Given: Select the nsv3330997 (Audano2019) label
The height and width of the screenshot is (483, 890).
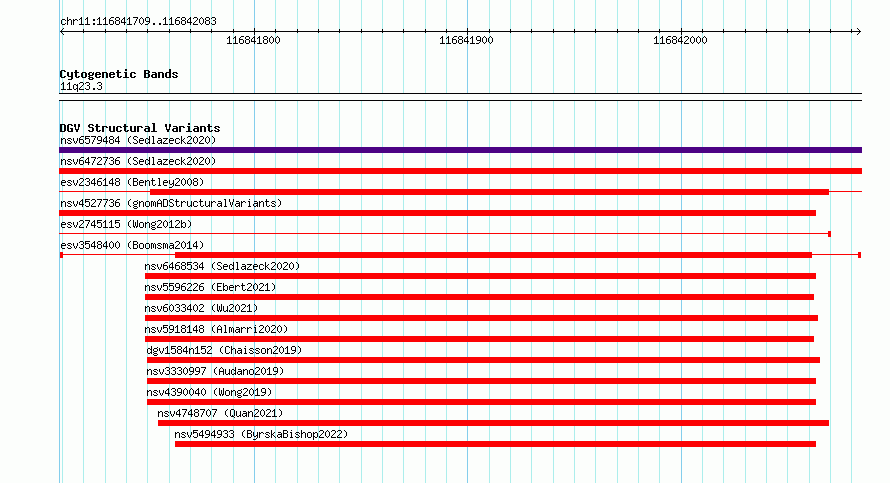Looking at the screenshot, I should coord(215,371).
